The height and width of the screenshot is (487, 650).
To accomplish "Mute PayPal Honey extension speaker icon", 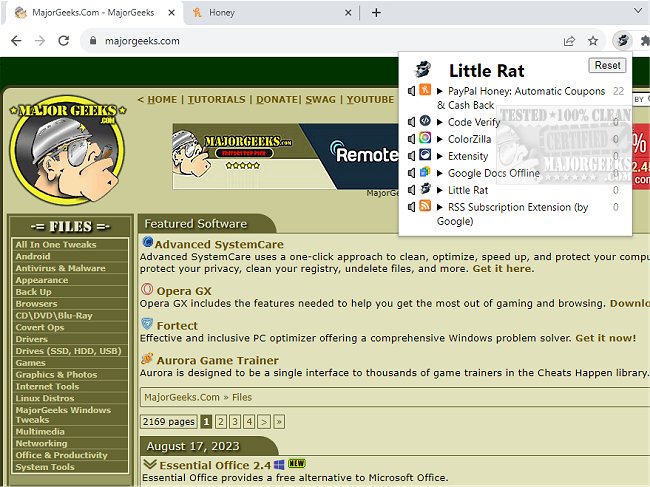I will [x=411, y=91].
